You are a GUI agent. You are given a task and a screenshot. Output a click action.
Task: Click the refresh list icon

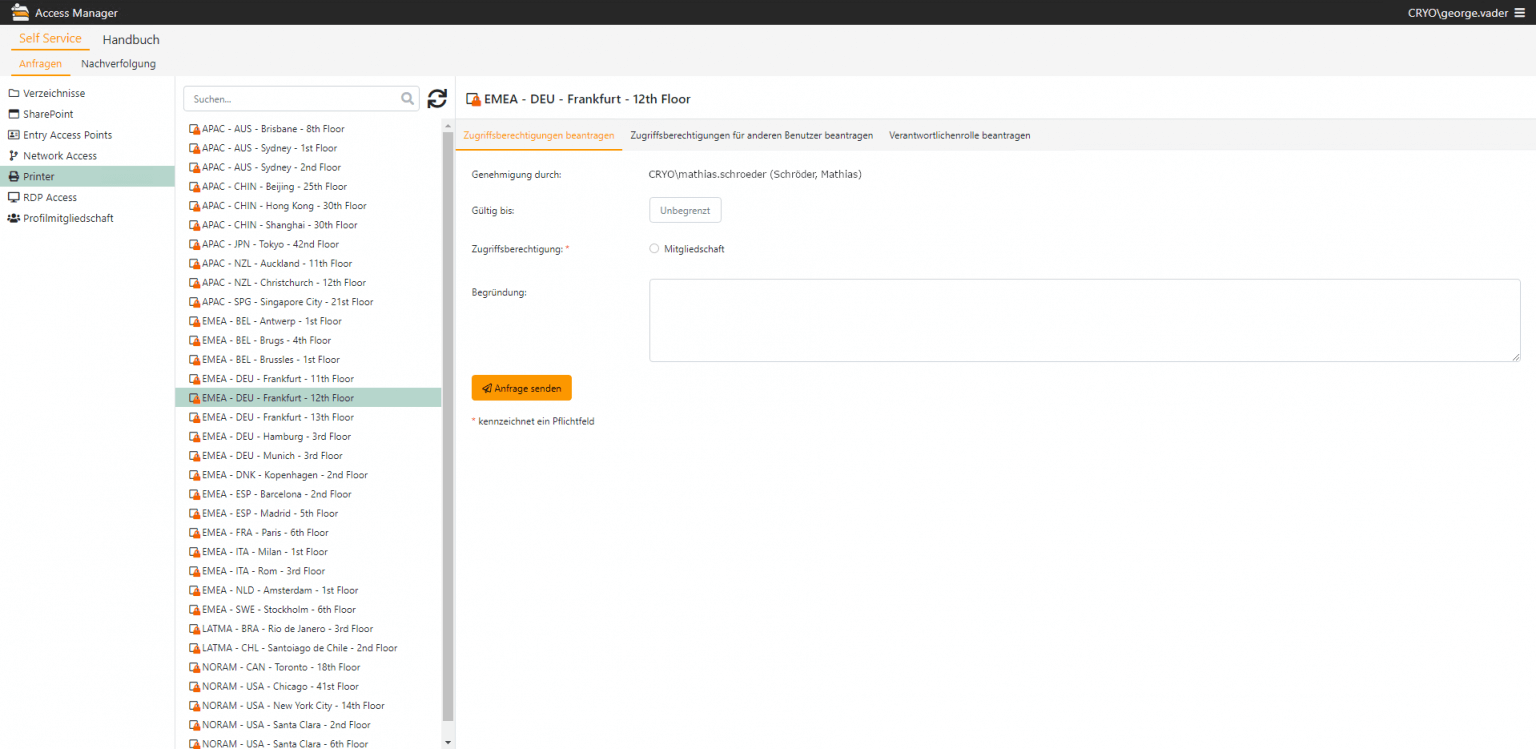click(x=437, y=98)
